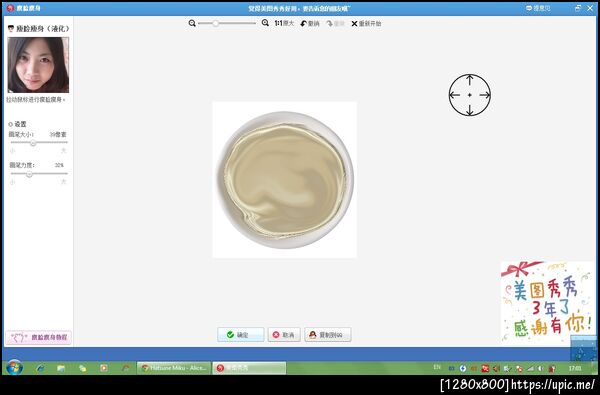
Task: Adjust the brush strength slider (画笔力度)
Action: point(39,174)
